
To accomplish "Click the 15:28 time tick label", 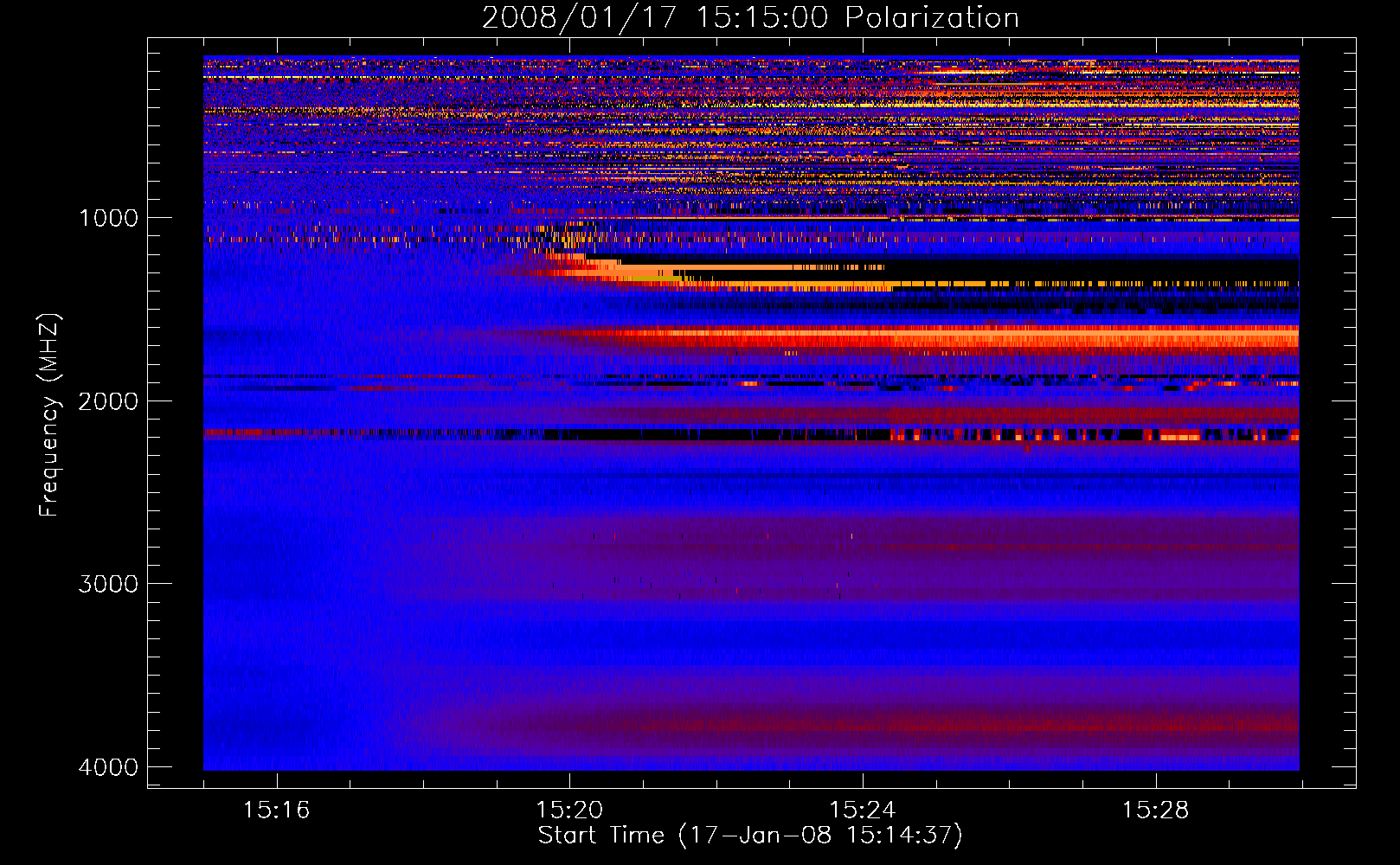I will [1156, 811].
